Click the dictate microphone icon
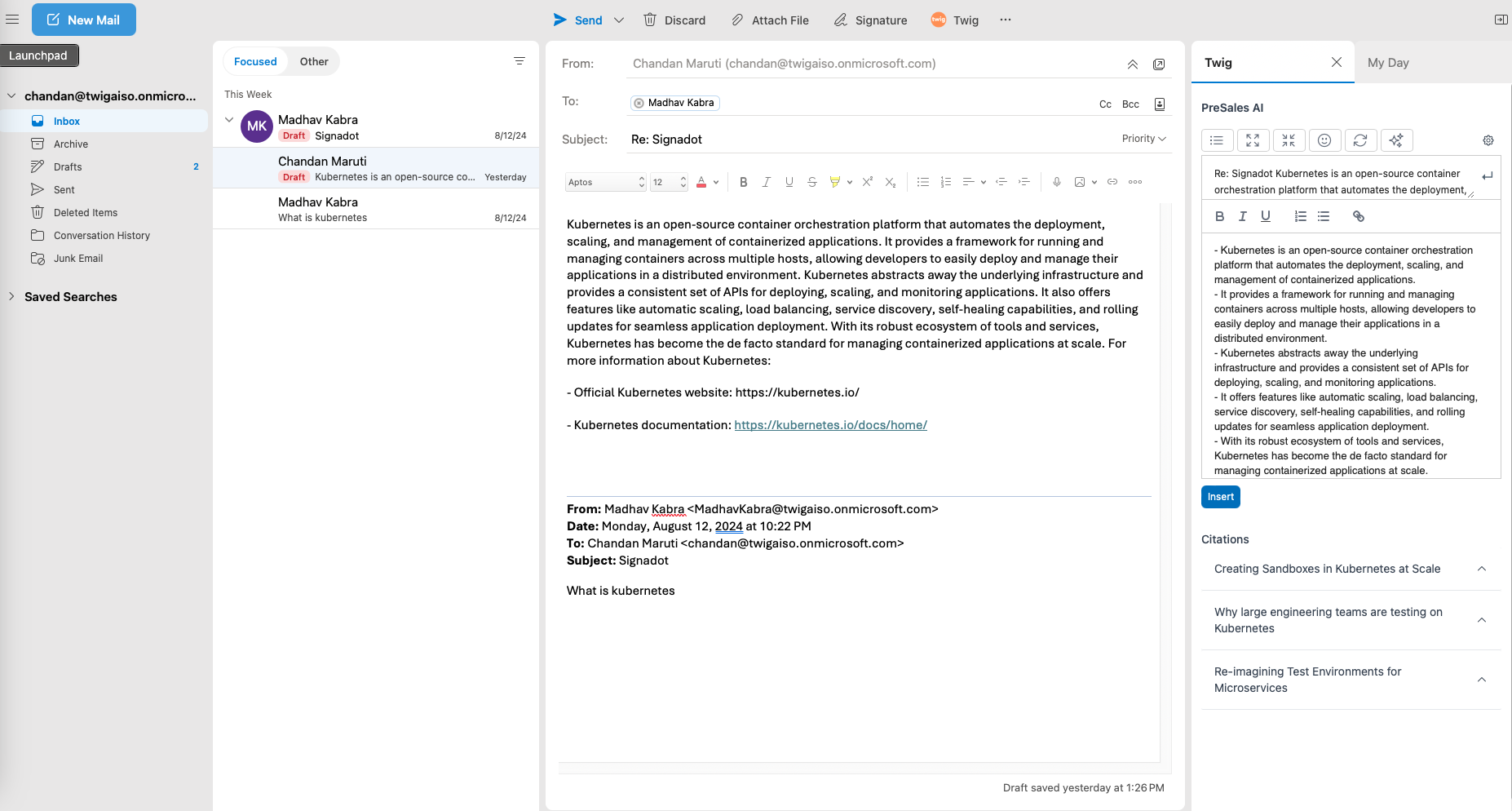Screen dimensions: 1512x811 [1057, 182]
